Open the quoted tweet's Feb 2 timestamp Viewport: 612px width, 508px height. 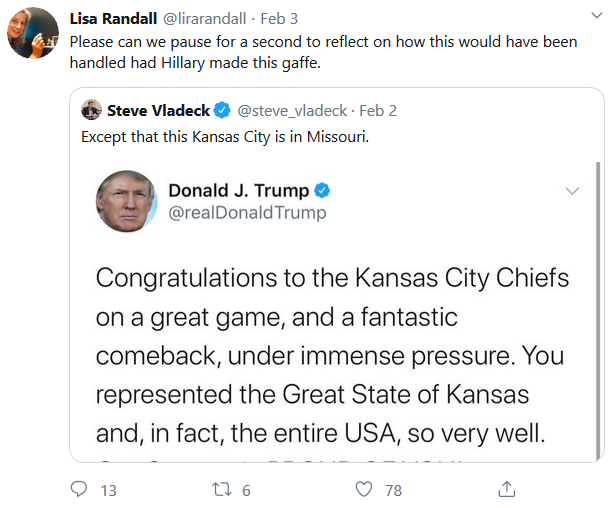[378, 111]
